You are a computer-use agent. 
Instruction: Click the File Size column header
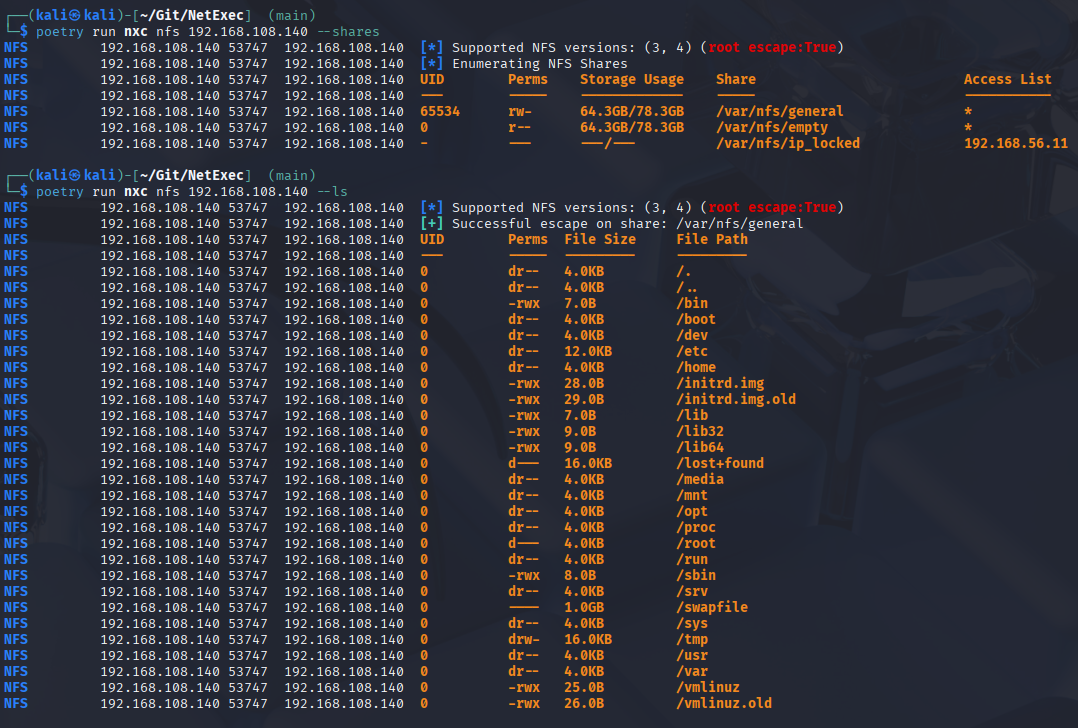[x=599, y=239]
